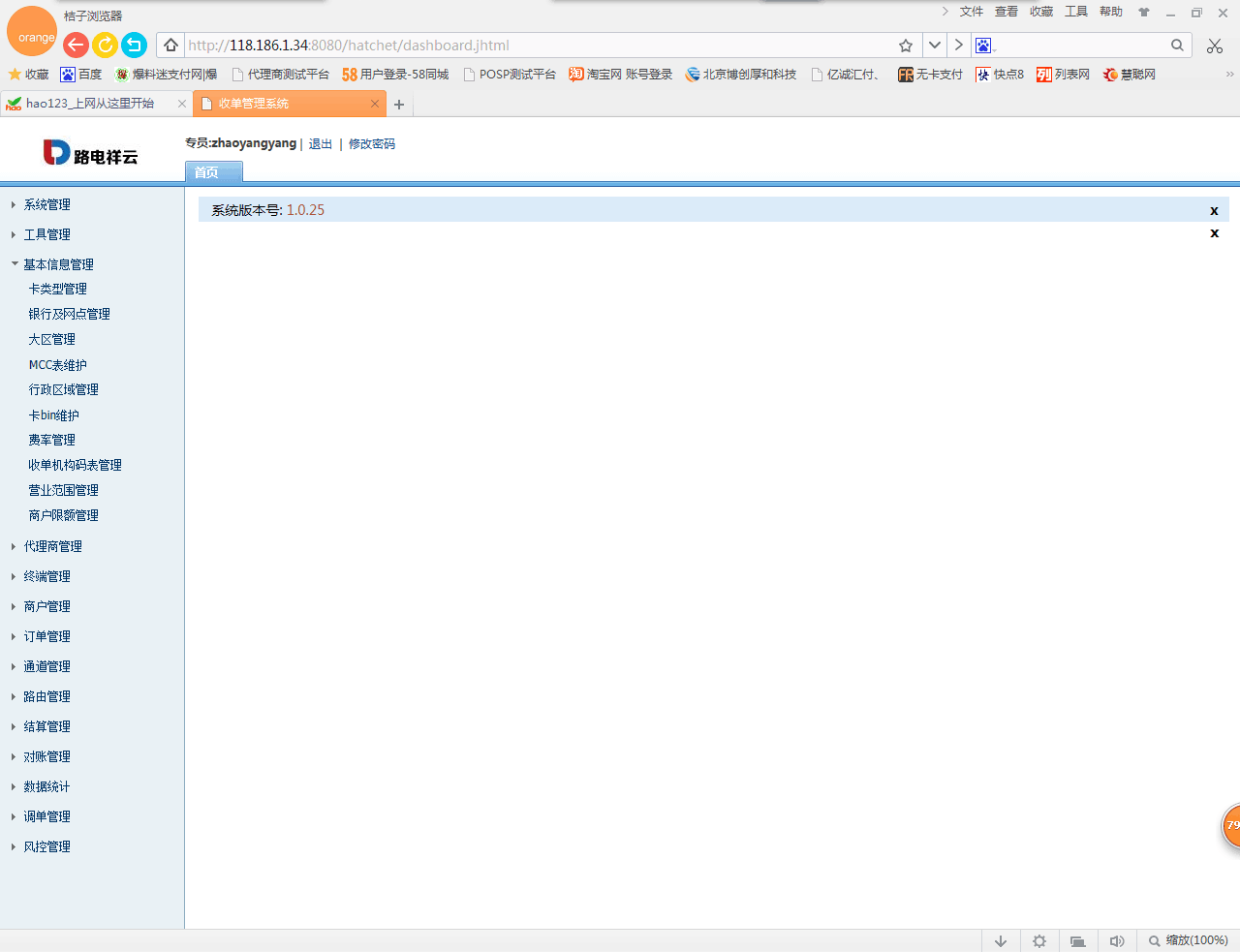This screenshot has height=952, width=1240.
Task: Open the 百度 bookmark
Action: [81, 75]
